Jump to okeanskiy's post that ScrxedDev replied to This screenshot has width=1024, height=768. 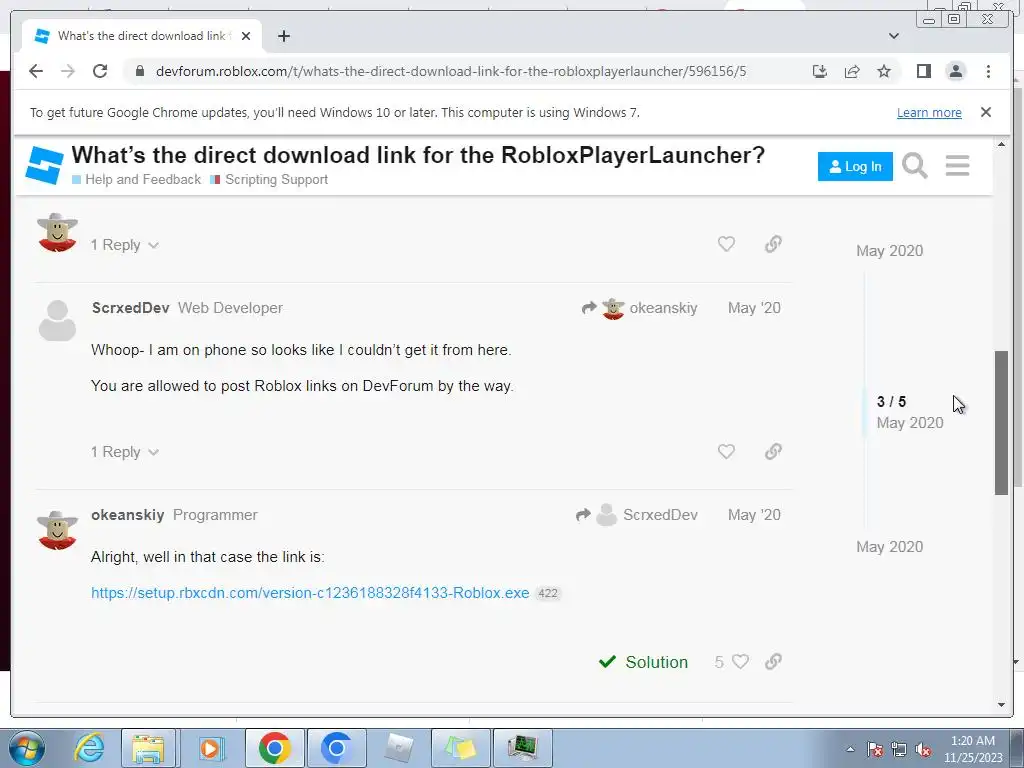640,308
